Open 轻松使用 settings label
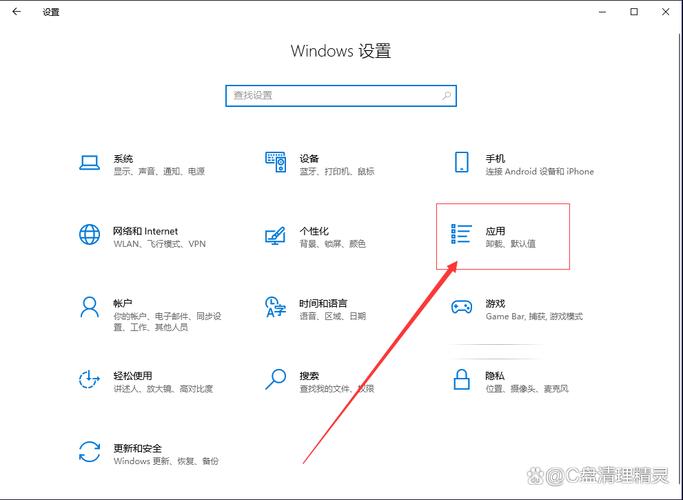This screenshot has width=683, height=500. 132,375
